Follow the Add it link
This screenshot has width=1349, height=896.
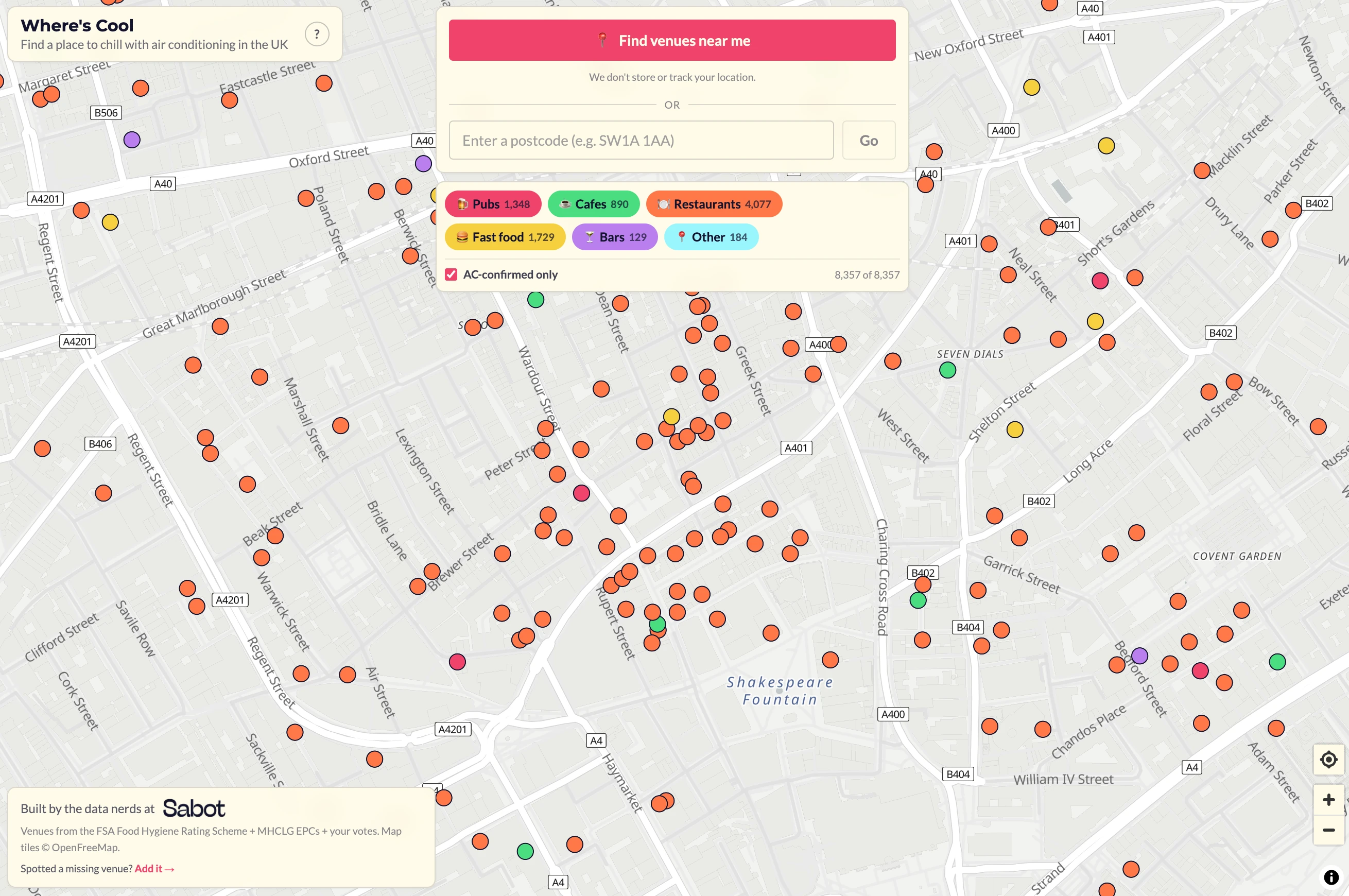154,869
